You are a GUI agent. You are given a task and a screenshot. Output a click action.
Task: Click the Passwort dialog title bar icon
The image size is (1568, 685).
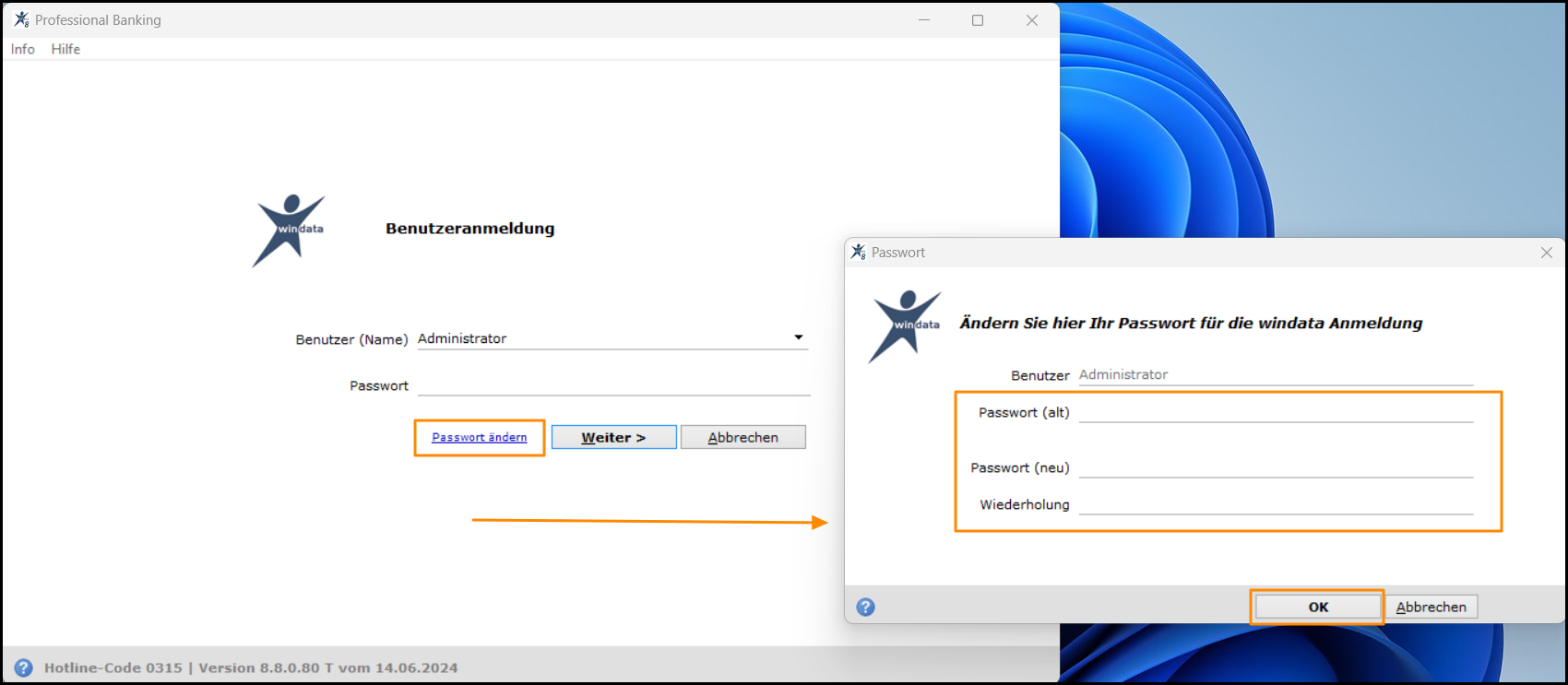pyautogui.click(x=859, y=252)
